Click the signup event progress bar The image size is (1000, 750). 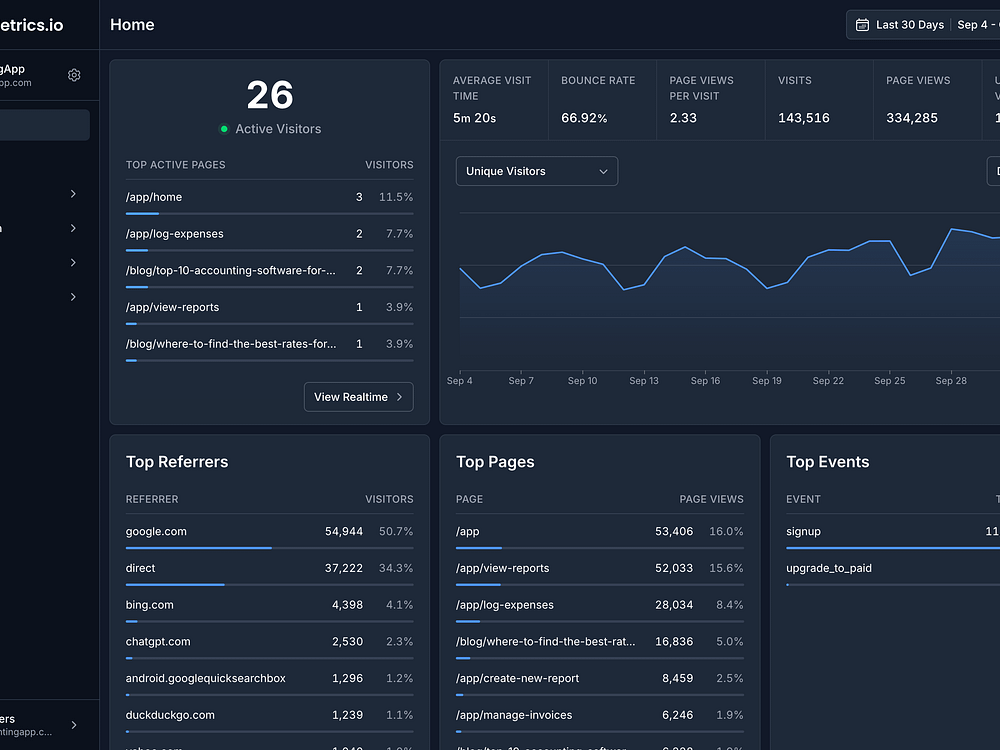(x=893, y=548)
